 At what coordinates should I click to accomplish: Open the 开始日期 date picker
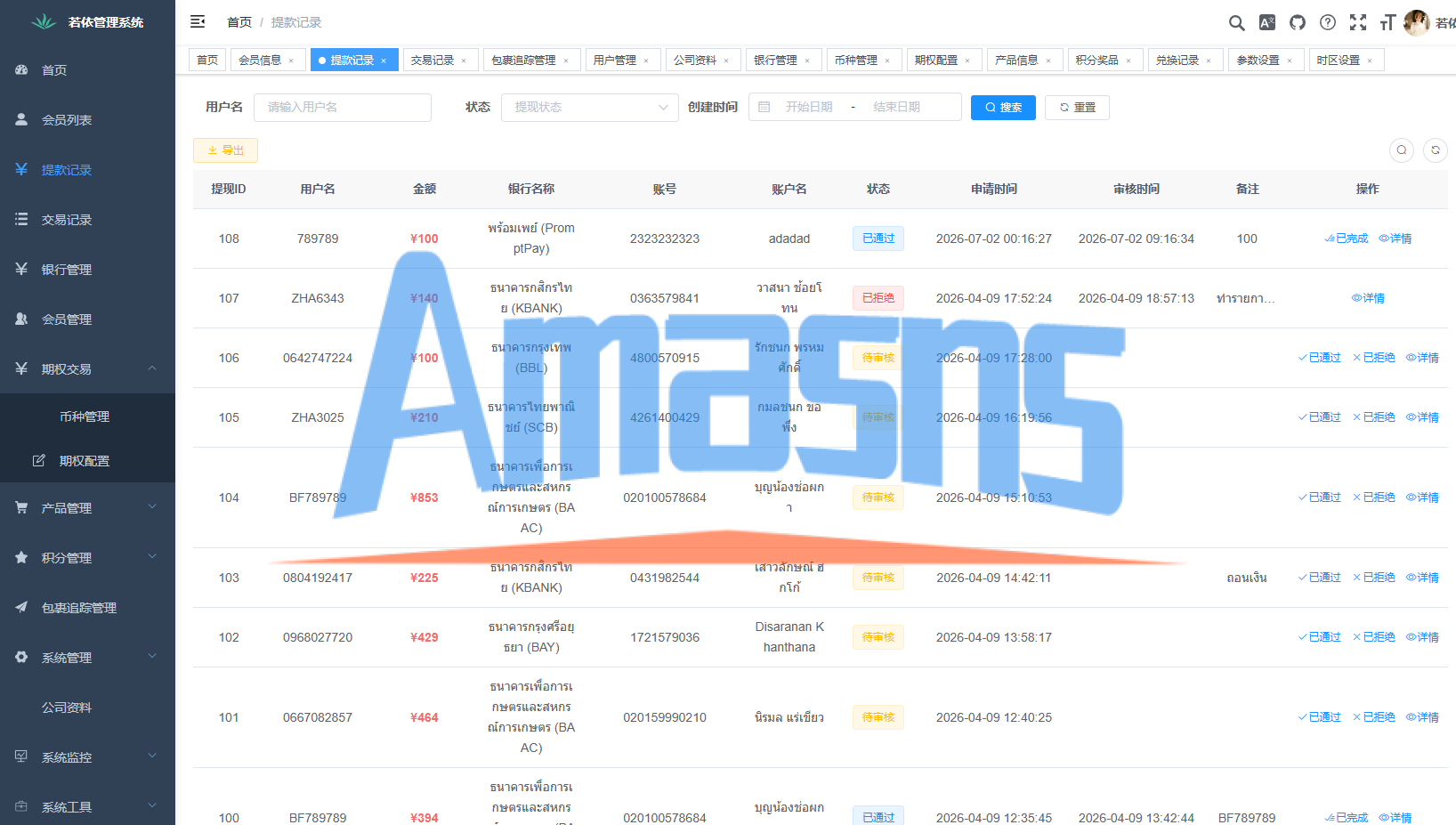pos(808,108)
